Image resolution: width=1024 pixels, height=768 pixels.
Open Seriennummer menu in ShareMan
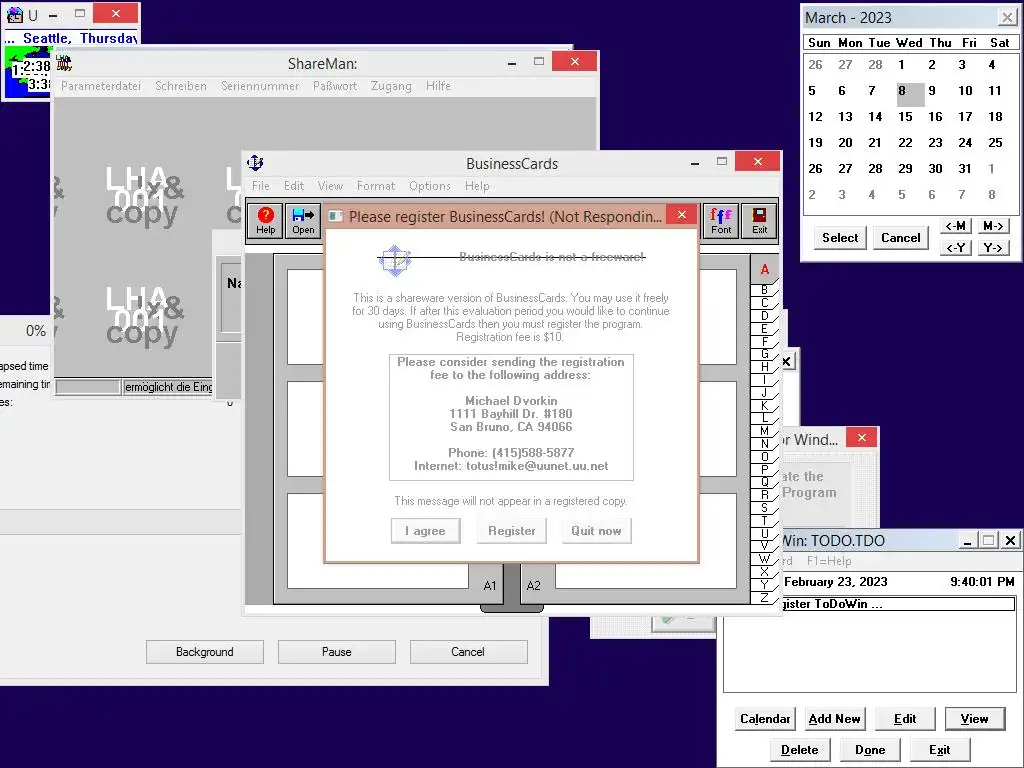(260, 86)
